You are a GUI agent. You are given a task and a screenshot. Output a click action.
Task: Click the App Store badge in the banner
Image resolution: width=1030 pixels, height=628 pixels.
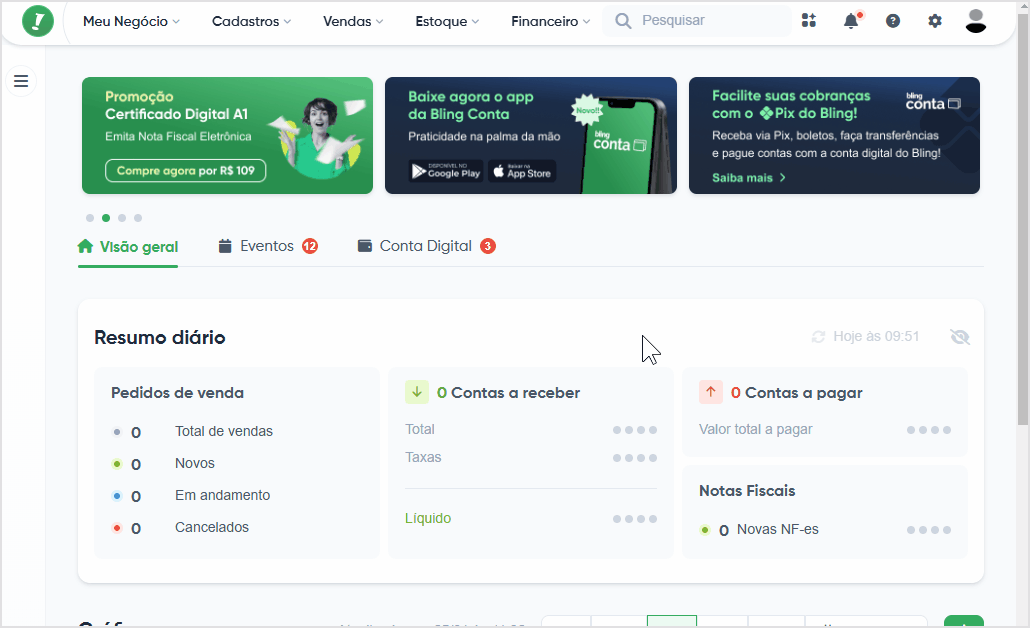point(522,171)
